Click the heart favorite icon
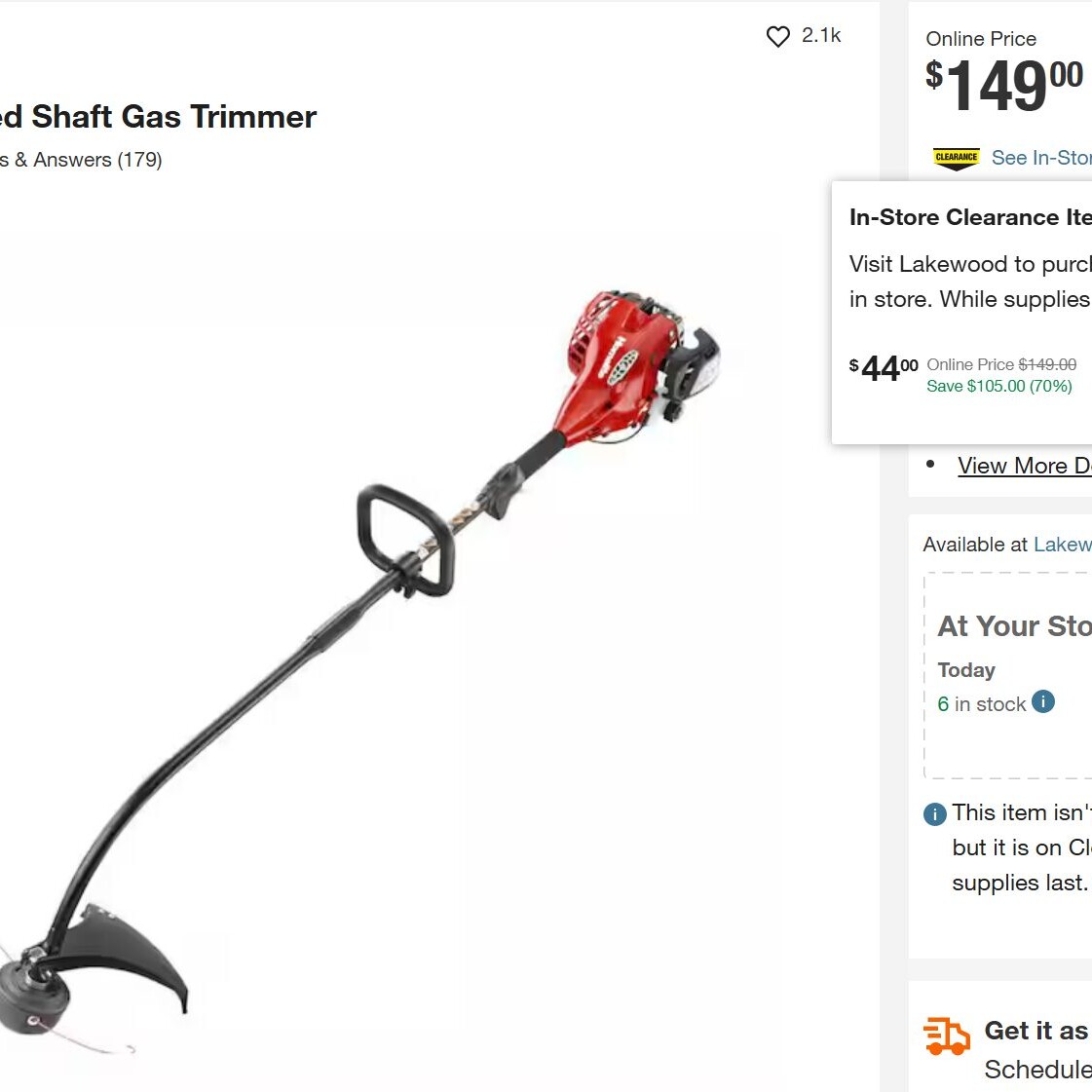Screen dimensions: 1092x1092 [778, 36]
